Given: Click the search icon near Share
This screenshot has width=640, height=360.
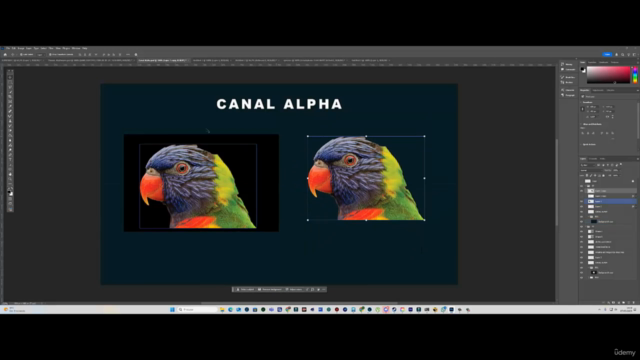Looking at the screenshot, I should click(x=622, y=54).
